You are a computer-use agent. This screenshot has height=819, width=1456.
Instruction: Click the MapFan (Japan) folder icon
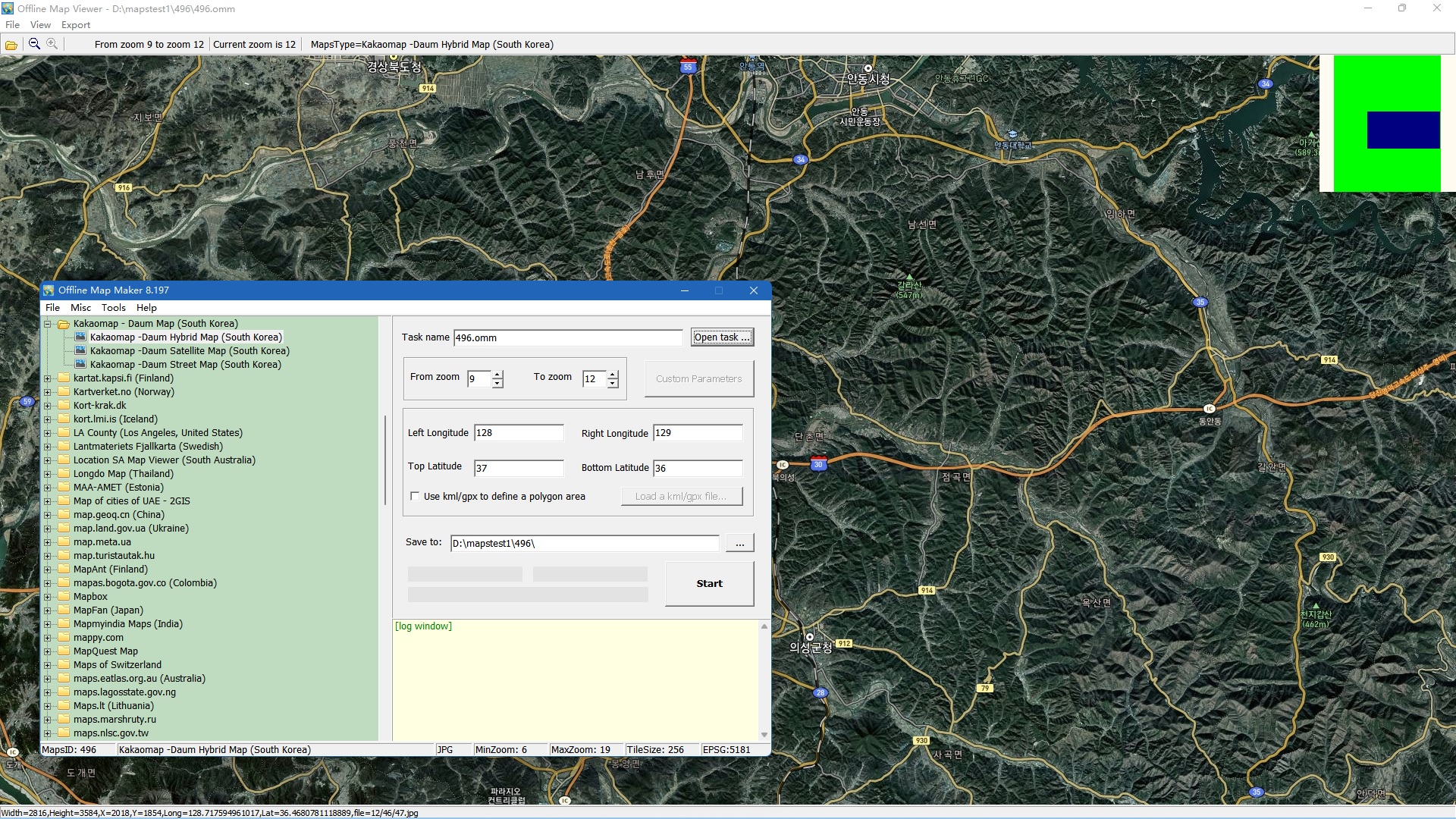pyautogui.click(x=64, y=610)
